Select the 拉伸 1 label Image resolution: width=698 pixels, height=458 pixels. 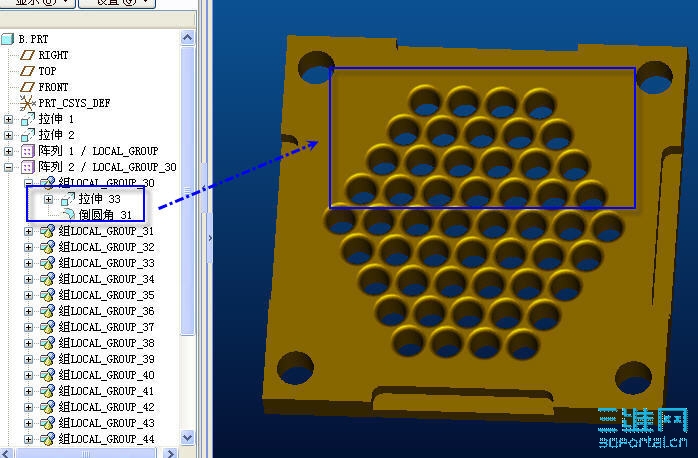57,119
